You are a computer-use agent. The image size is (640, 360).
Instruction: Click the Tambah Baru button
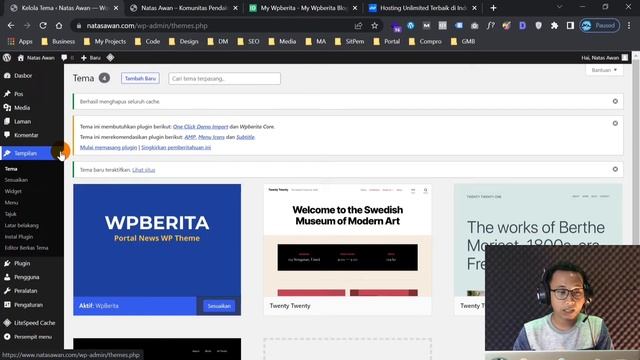tap(140, 78)
